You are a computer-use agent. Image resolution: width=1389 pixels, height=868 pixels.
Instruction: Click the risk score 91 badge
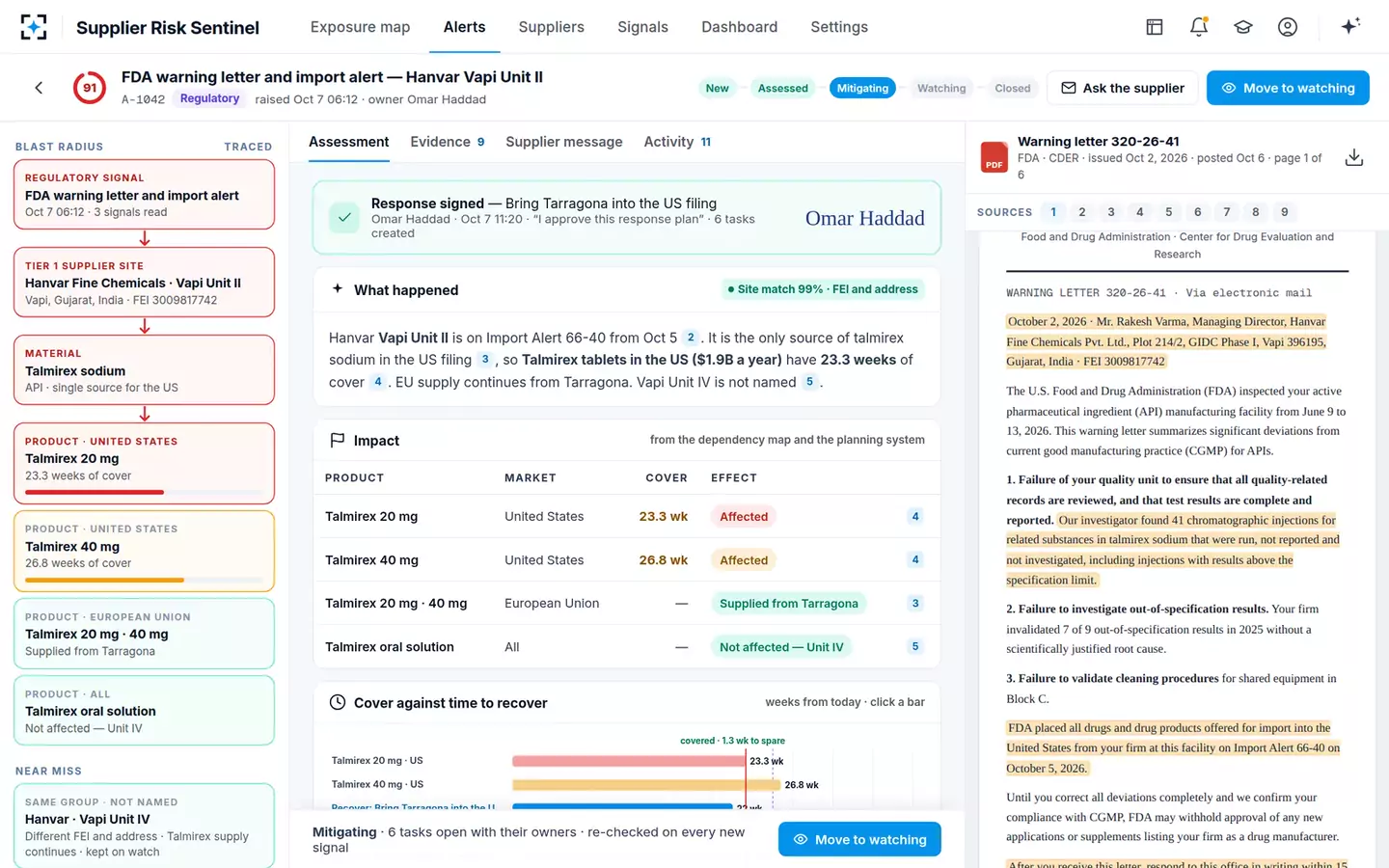point(90,88)
